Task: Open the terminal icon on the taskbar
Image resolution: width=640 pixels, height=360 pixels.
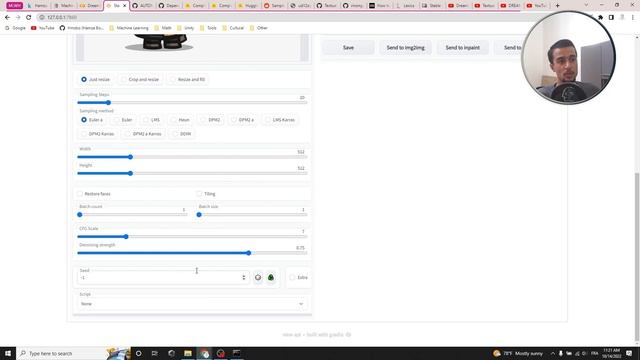Action: 237,353
